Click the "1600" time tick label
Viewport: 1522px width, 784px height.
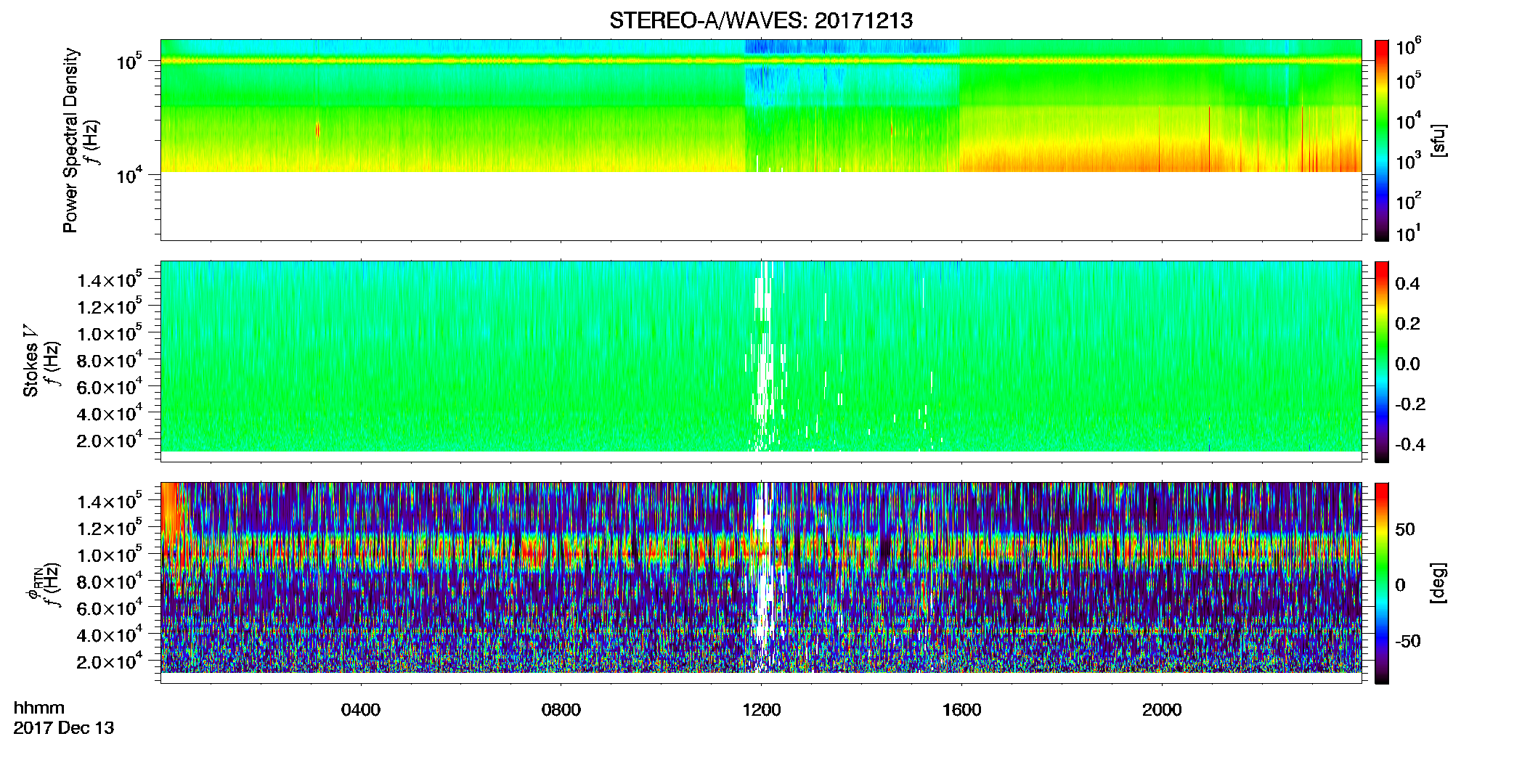click(x=961, y=710)
